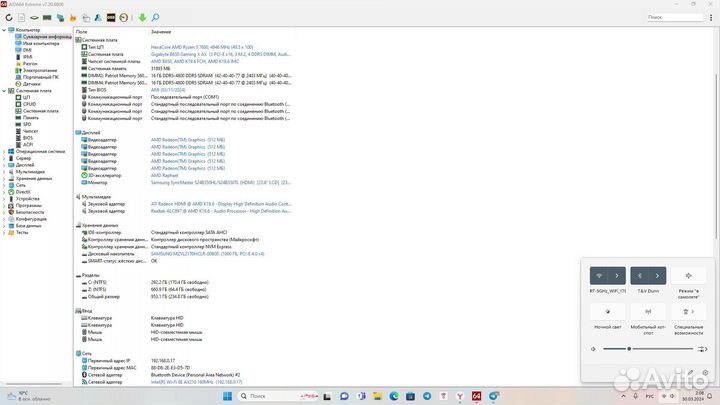Click the taskbar Поиск search box
Image resolution: width=720 pixels, height=405 pixels.
pyautogui.click(x=279, y=396)
